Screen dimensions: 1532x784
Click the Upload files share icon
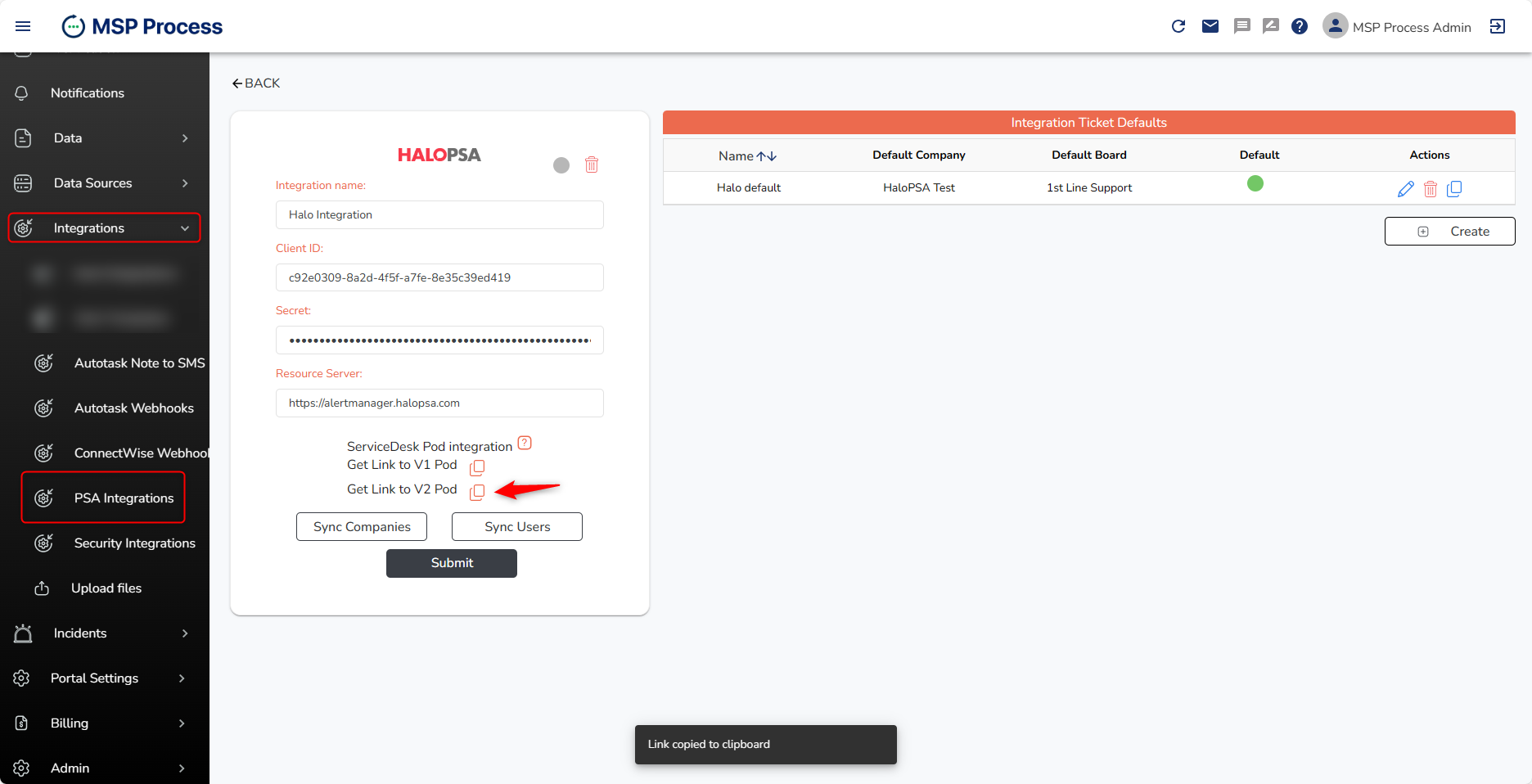click(42, 588)
